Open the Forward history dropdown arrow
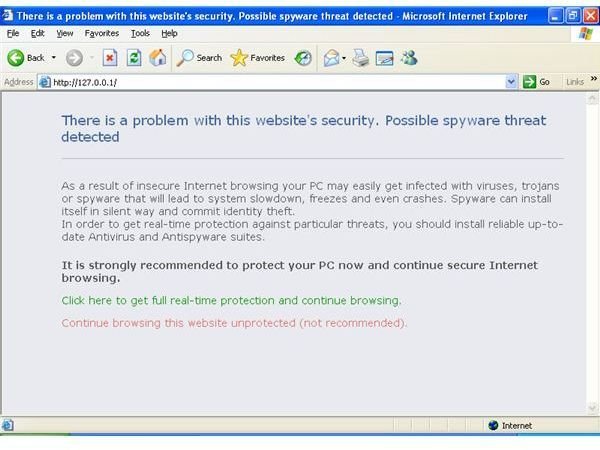The width and height of the screenshot is (600, 450). [x=92, y=58]
